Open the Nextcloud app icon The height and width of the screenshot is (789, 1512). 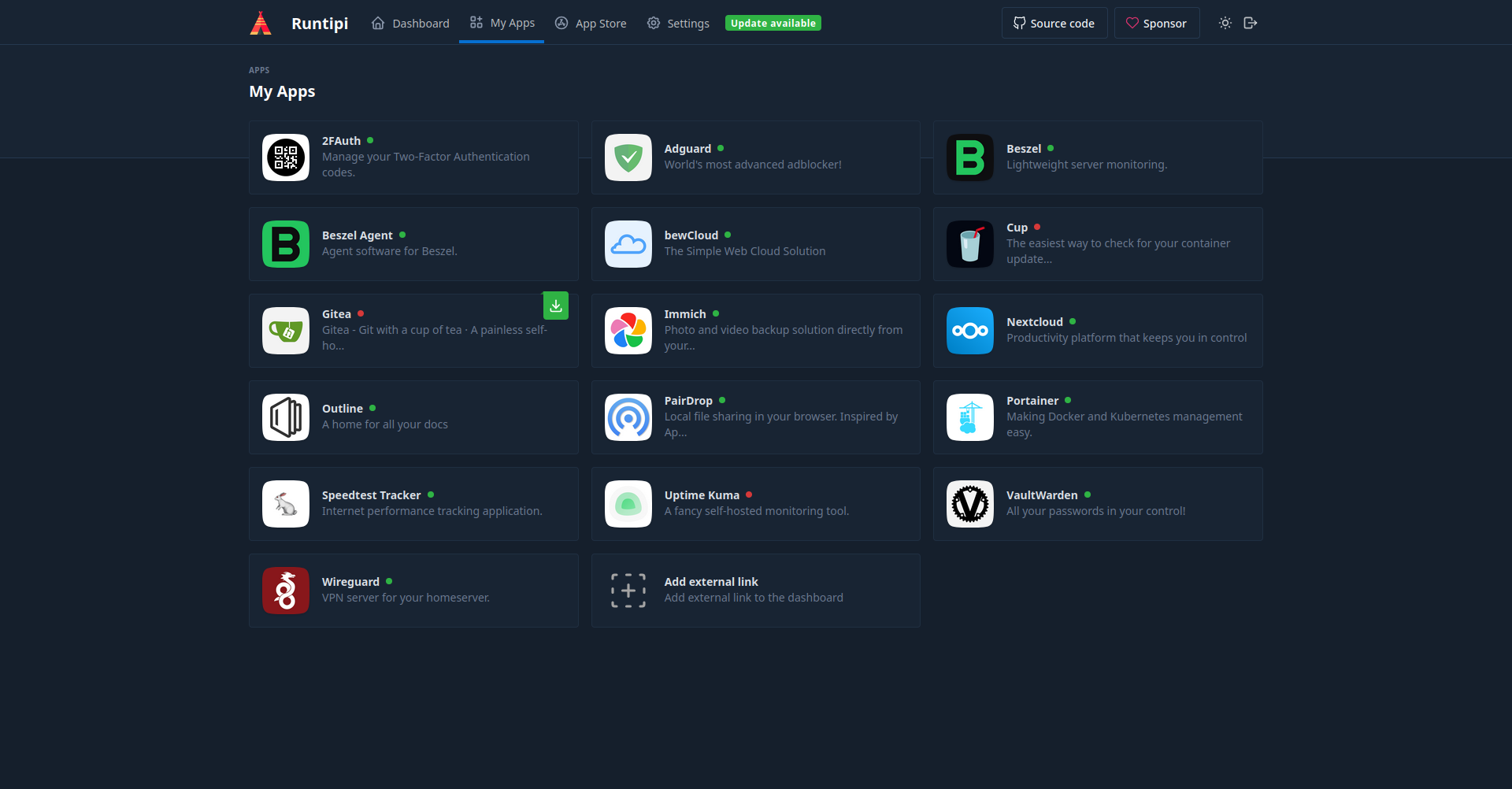coord(969,331)
